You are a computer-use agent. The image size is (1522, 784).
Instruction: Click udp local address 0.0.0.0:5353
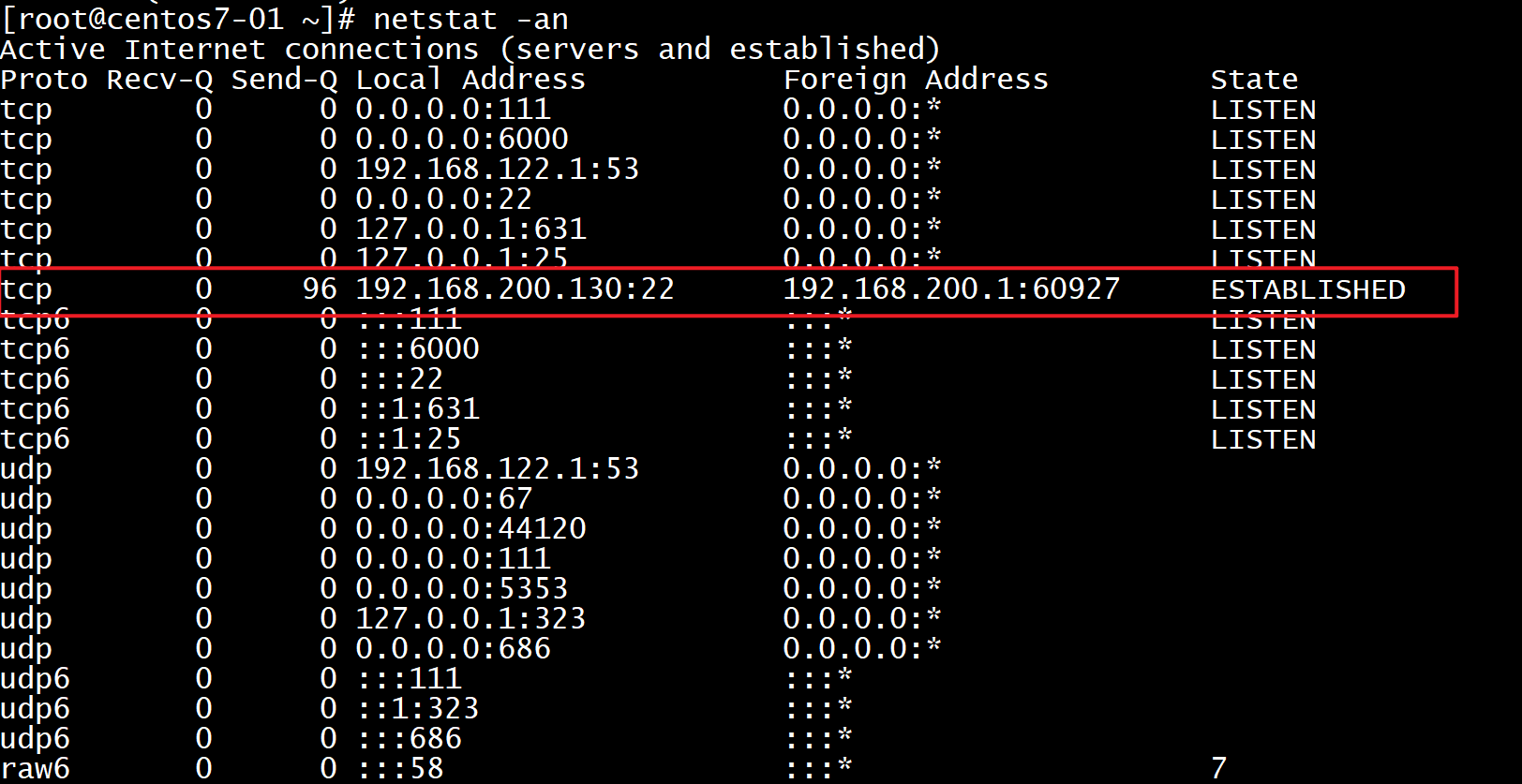(x=462, y=588)
